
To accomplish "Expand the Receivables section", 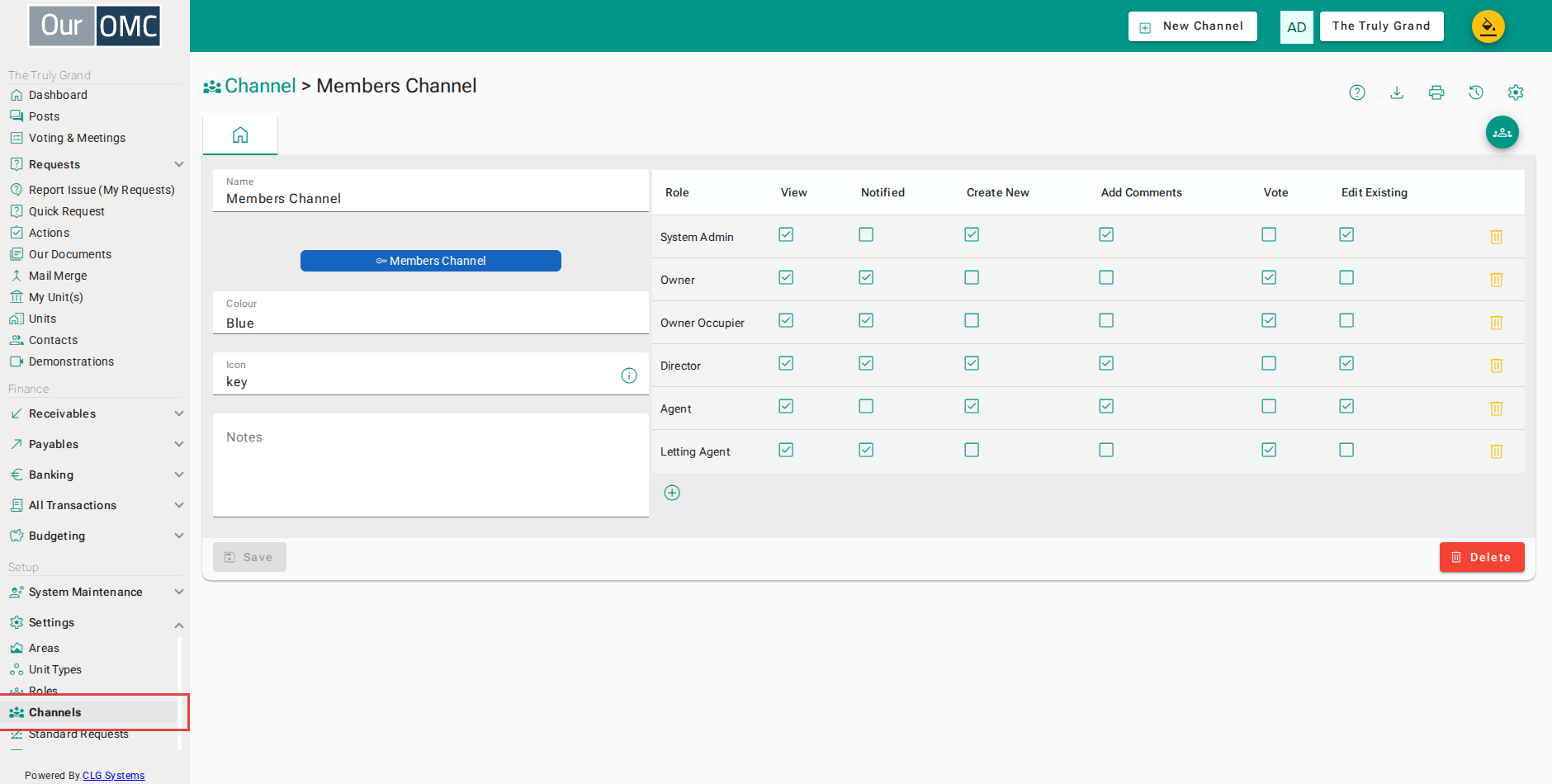I will click(x=95, y=413).
